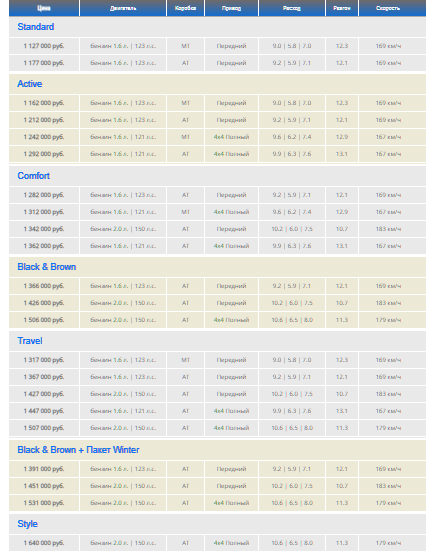Click the Привод column header
The width and height of the screenshot is (429, 553).
[x=231, y=8]
